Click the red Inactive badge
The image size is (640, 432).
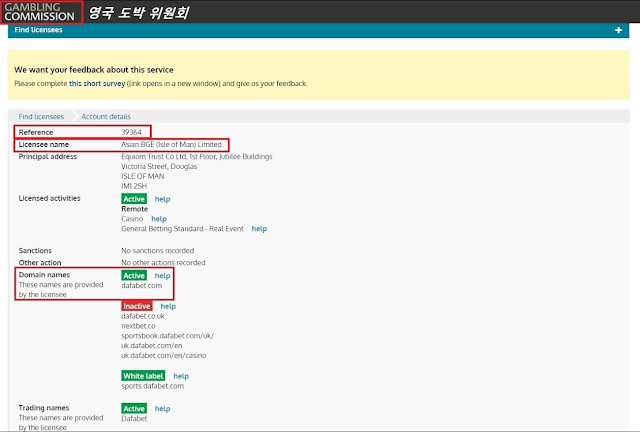click(137, 306)
